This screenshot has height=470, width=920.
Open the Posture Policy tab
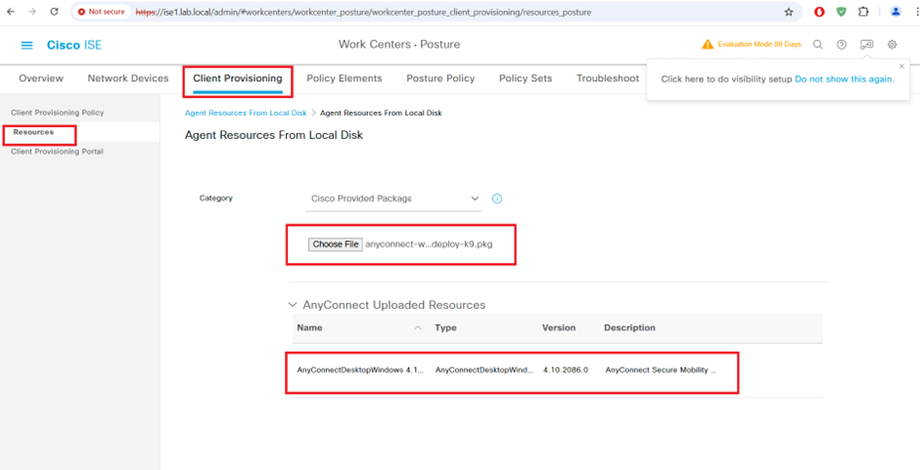click(x=441, y=78)
